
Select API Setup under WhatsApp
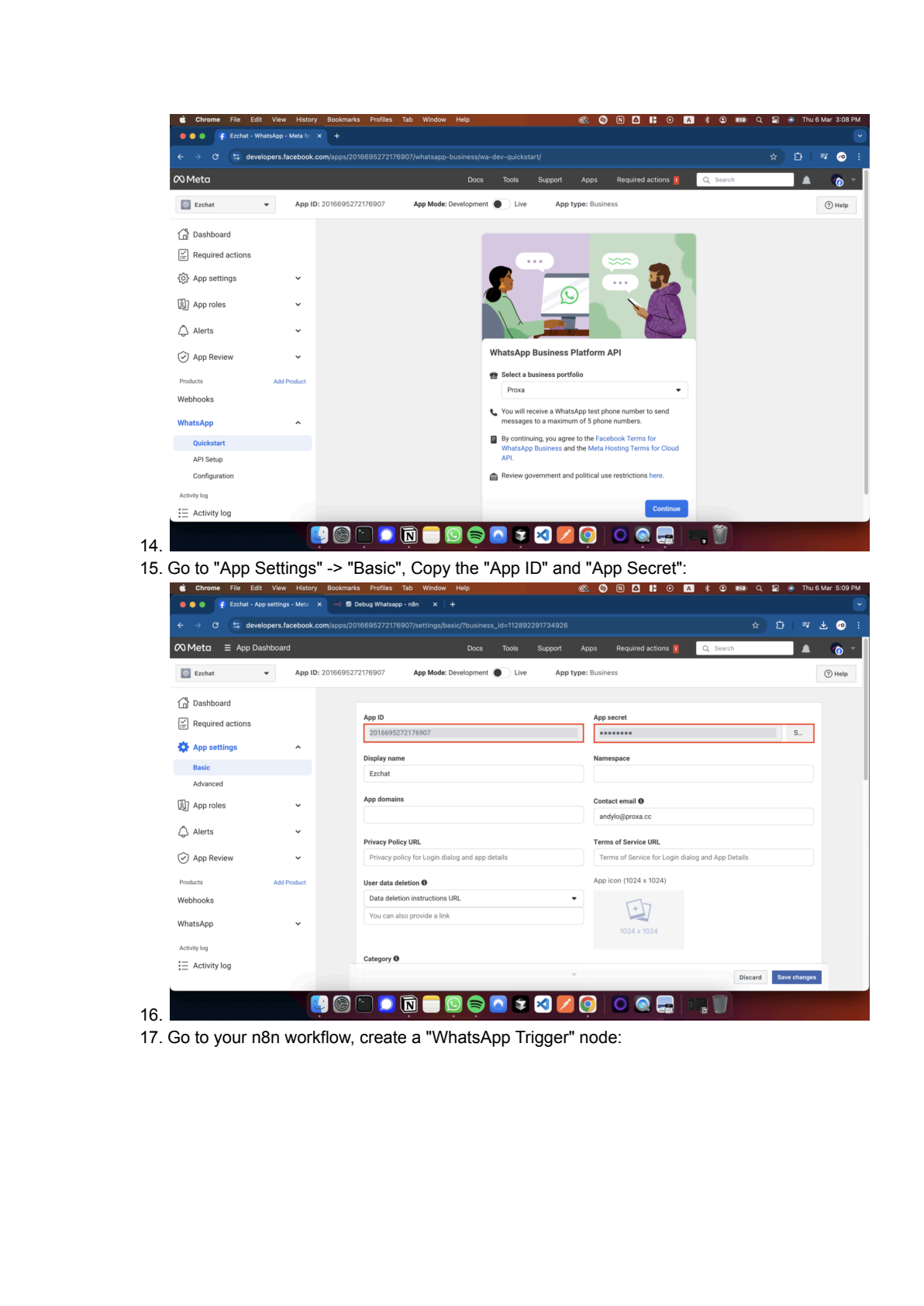208,460
